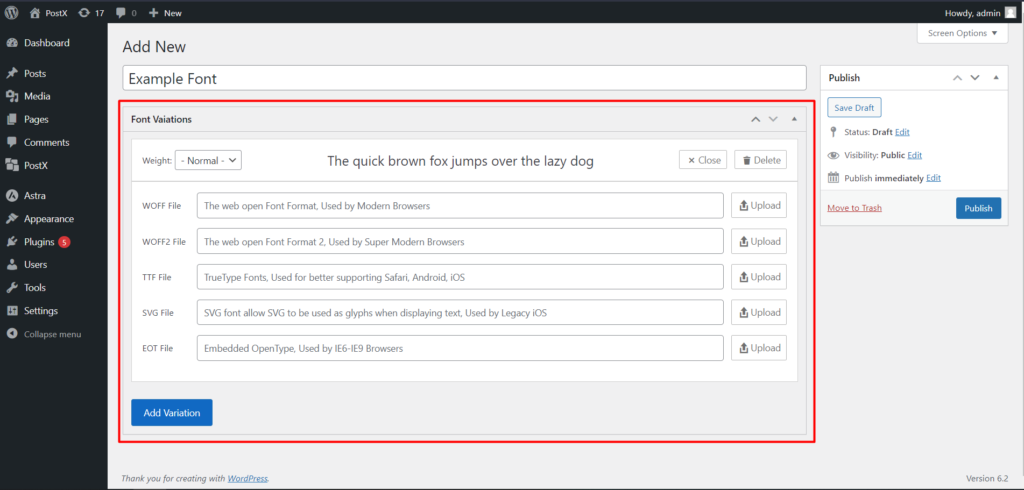Upload an SVG file
This screenshot has width=1024, height=490.
(x=759, y=312)
